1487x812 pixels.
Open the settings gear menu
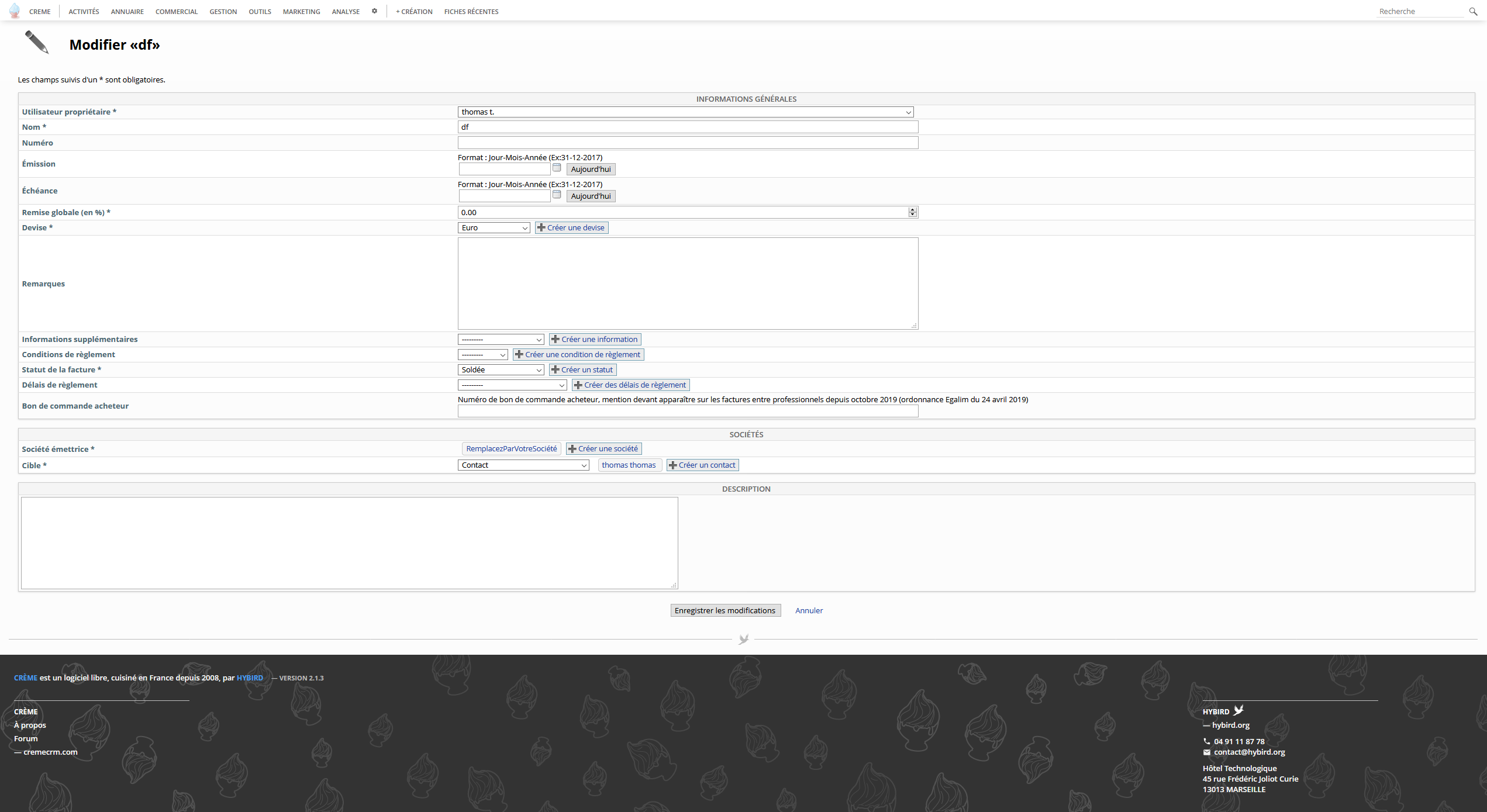374,11
